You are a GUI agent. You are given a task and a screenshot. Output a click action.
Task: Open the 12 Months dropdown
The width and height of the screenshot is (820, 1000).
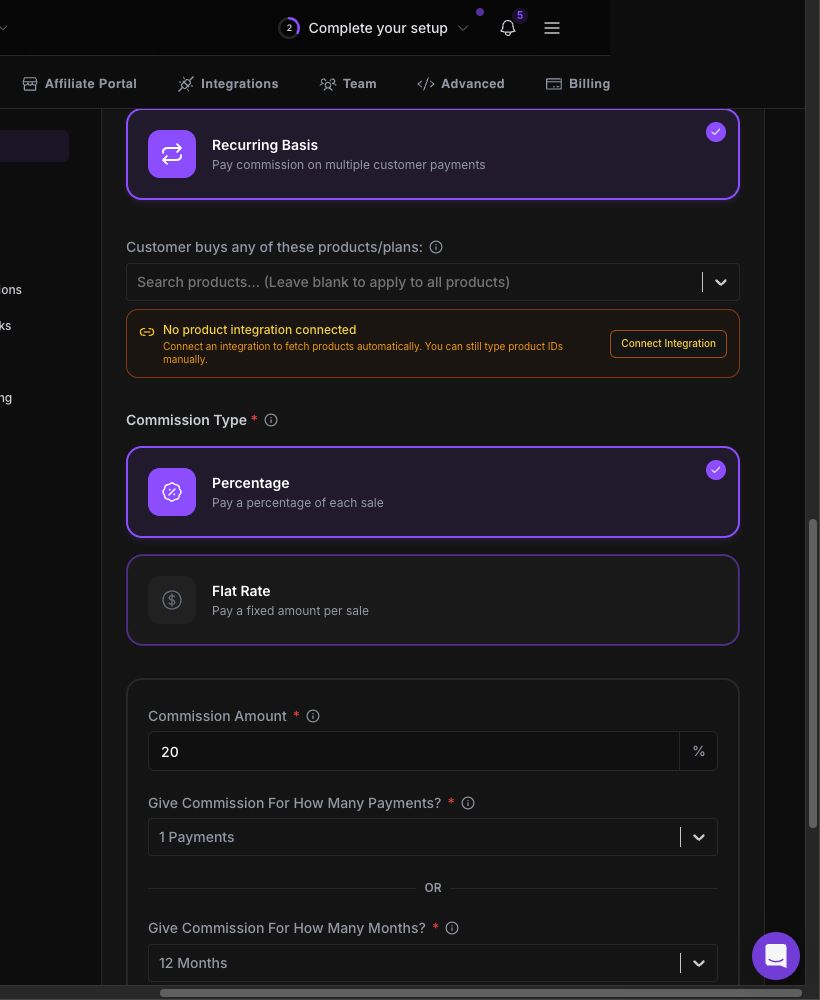(433, 963)
